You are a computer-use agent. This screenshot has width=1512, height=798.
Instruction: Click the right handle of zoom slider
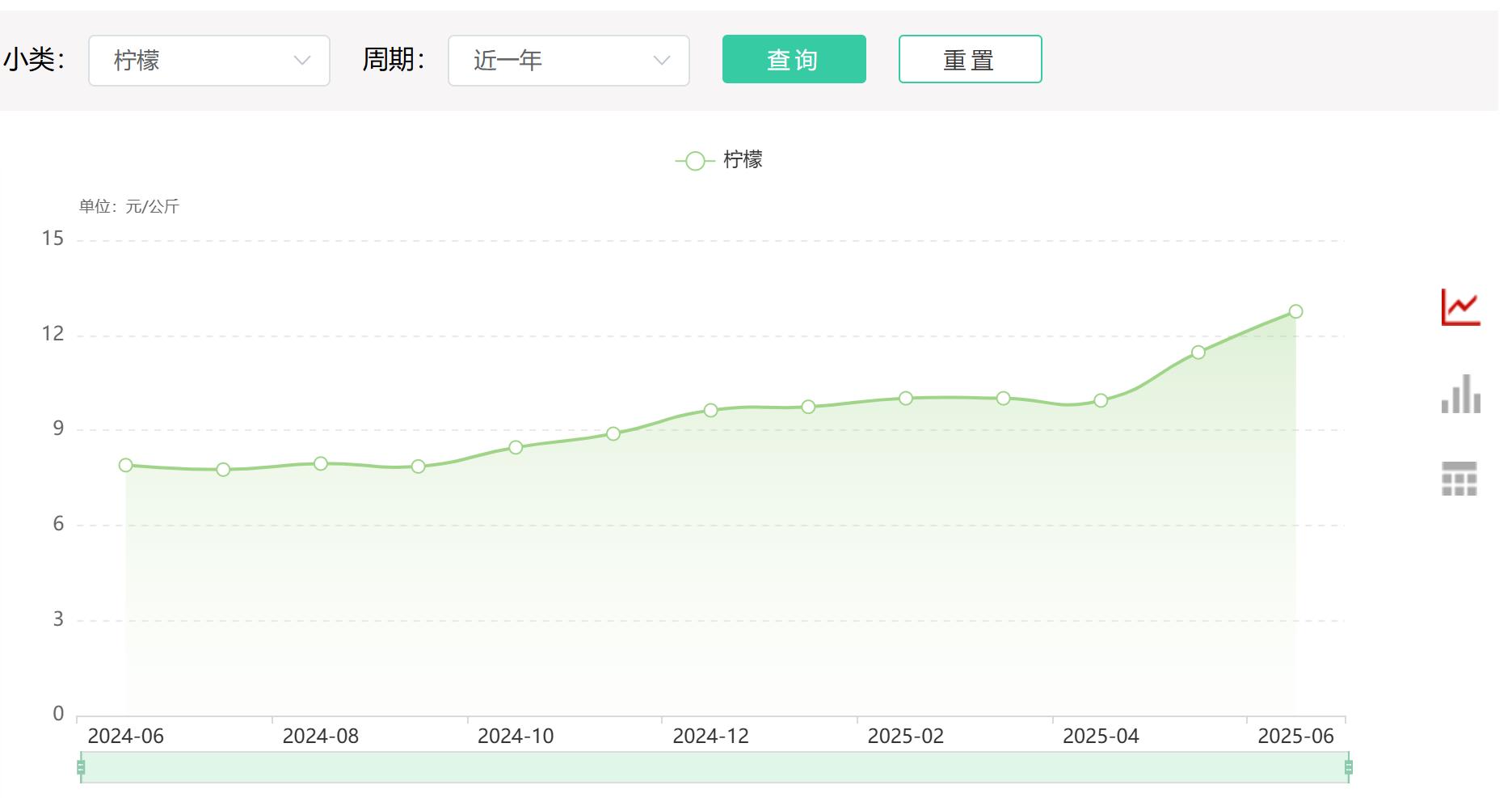pyautogui.click(x=1348, y=766)
